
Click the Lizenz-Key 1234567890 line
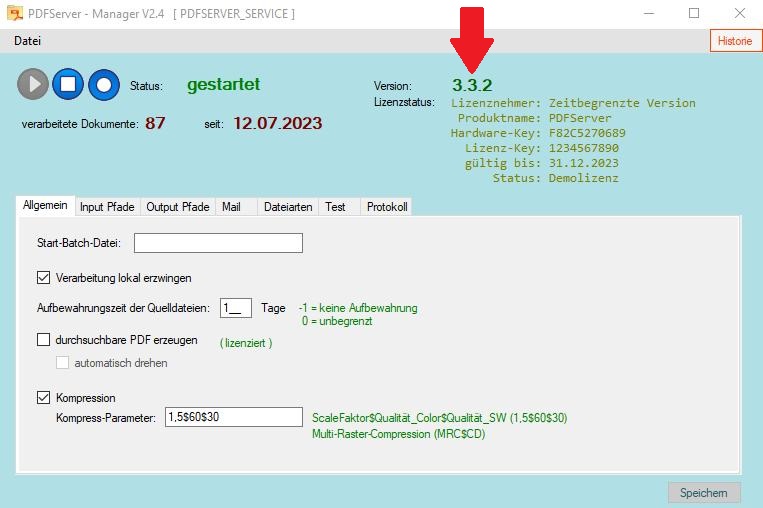(542, 148)
